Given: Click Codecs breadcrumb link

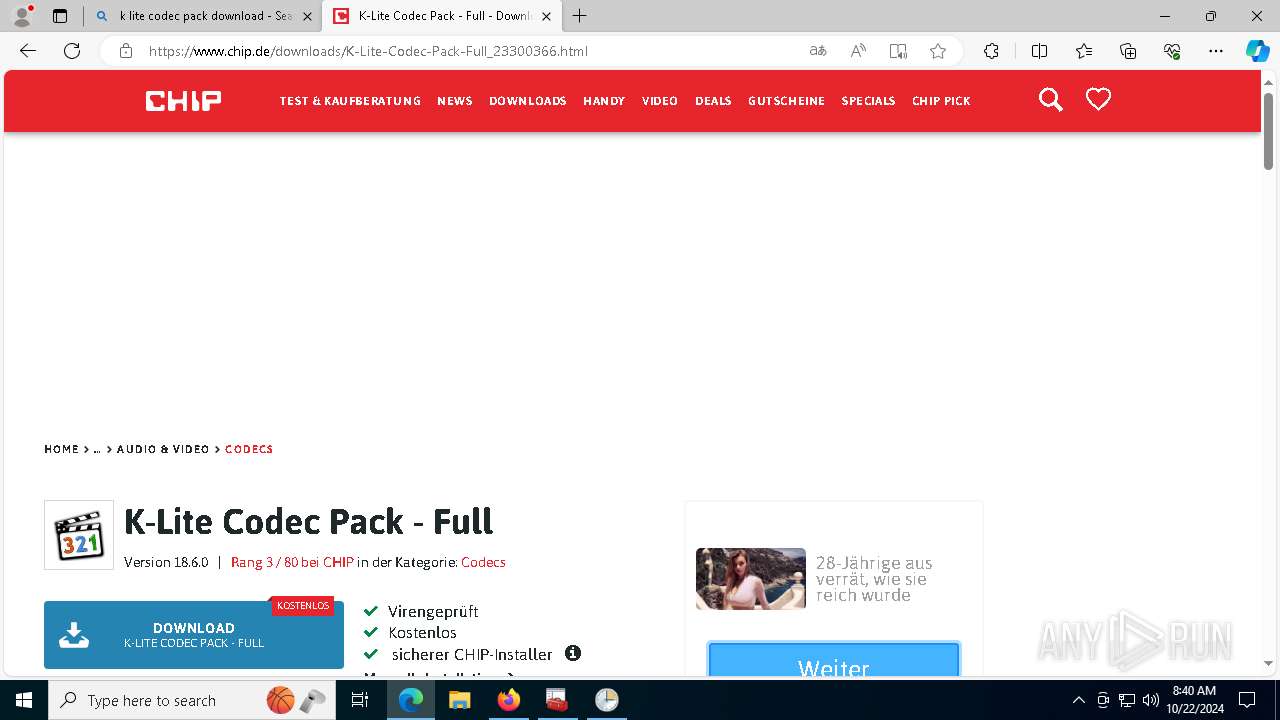Looking at the screenshot, I should (x=249, y=449).
